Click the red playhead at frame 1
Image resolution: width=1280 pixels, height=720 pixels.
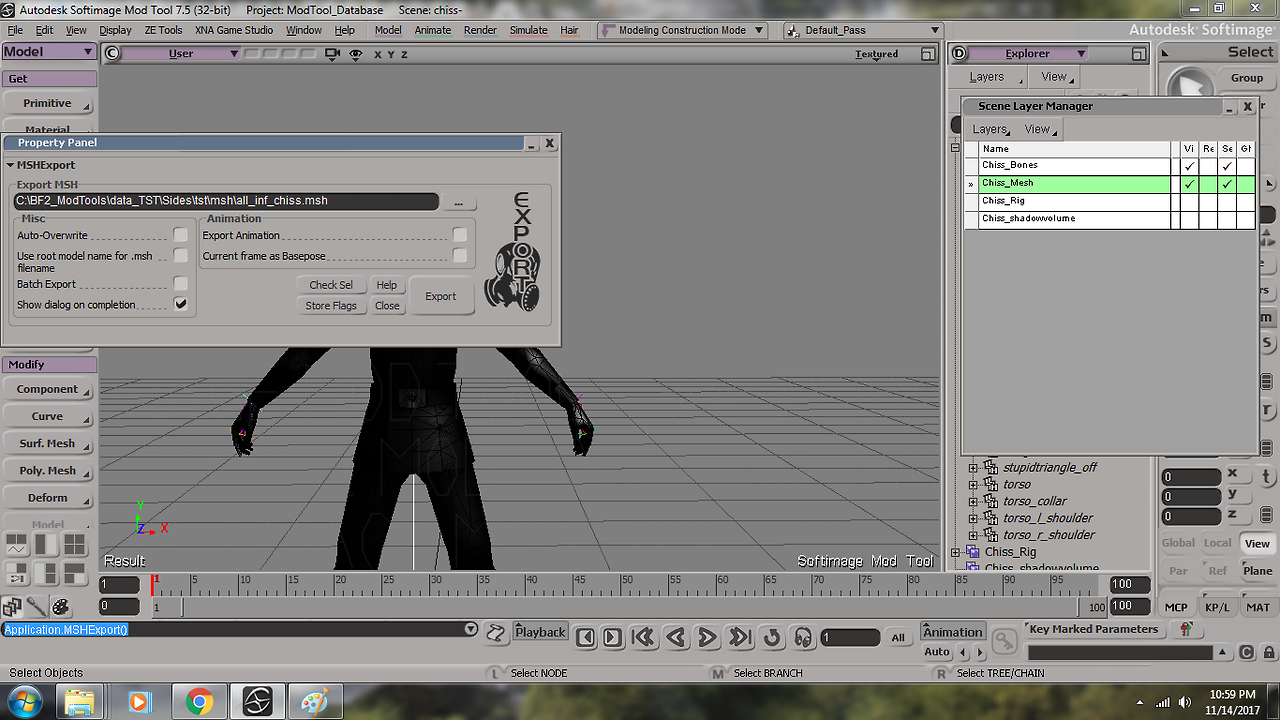coord(153,584)
